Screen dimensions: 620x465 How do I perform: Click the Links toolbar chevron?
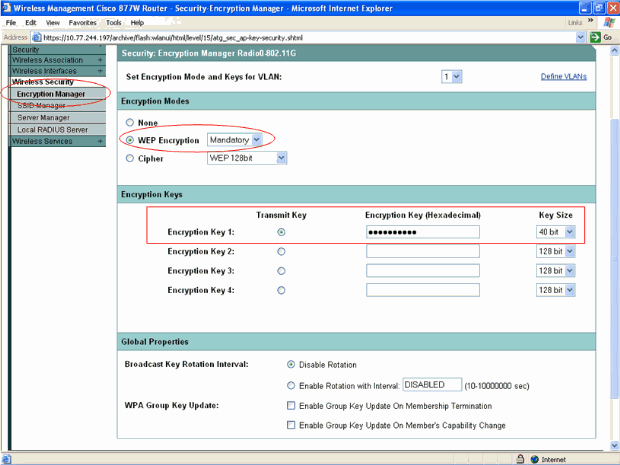[590, 20]
